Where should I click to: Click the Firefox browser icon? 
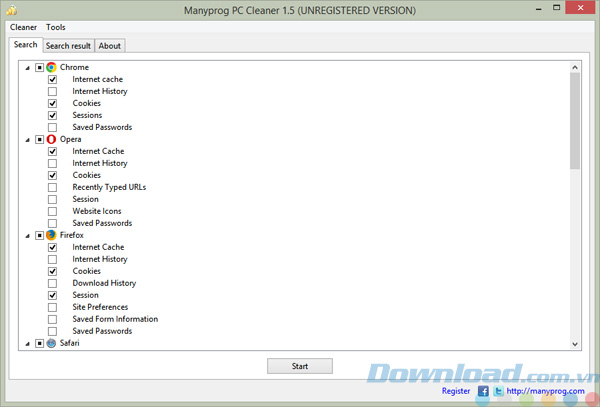pos(51,235)
